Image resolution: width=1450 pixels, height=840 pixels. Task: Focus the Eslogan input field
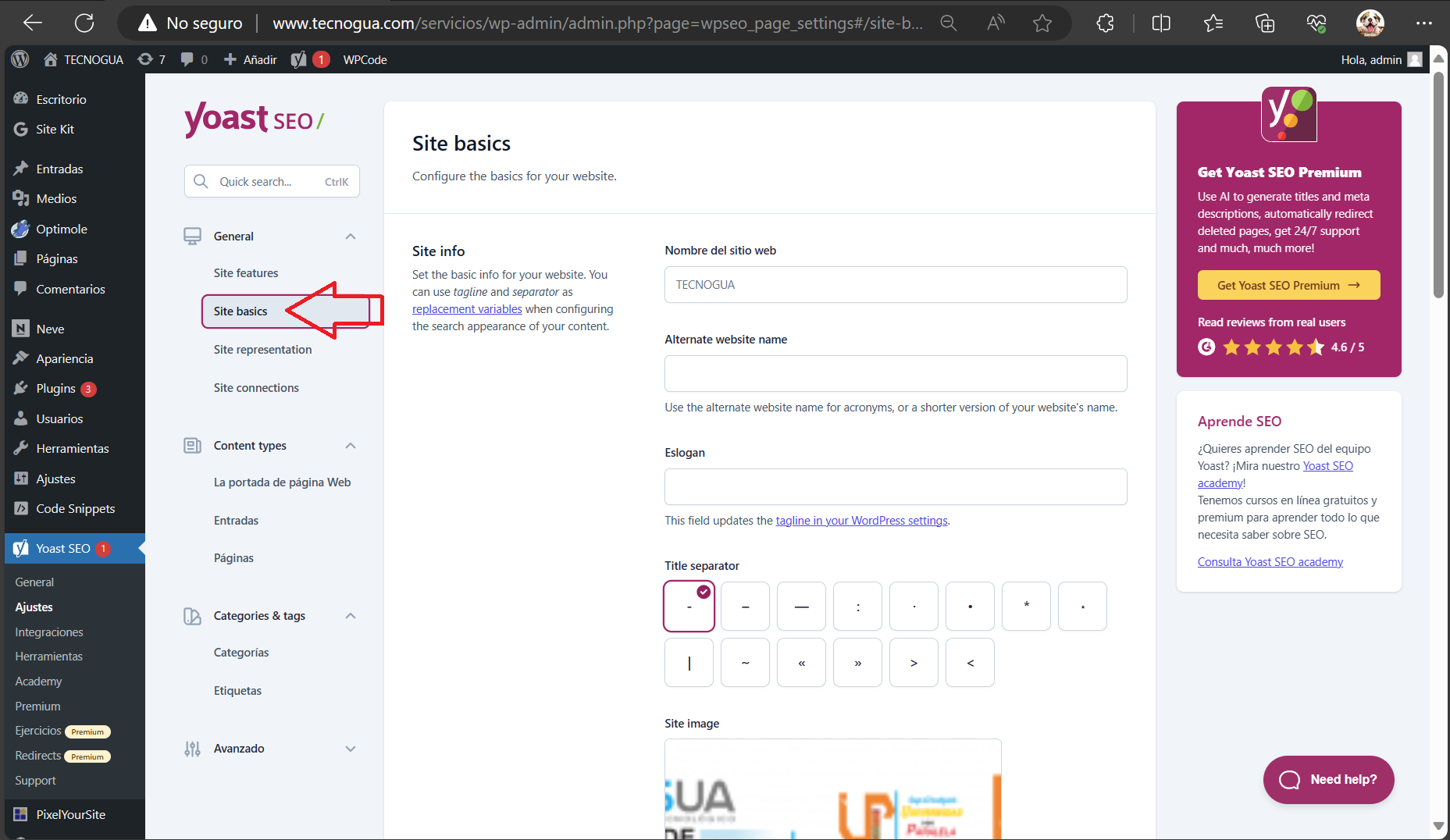896,487
